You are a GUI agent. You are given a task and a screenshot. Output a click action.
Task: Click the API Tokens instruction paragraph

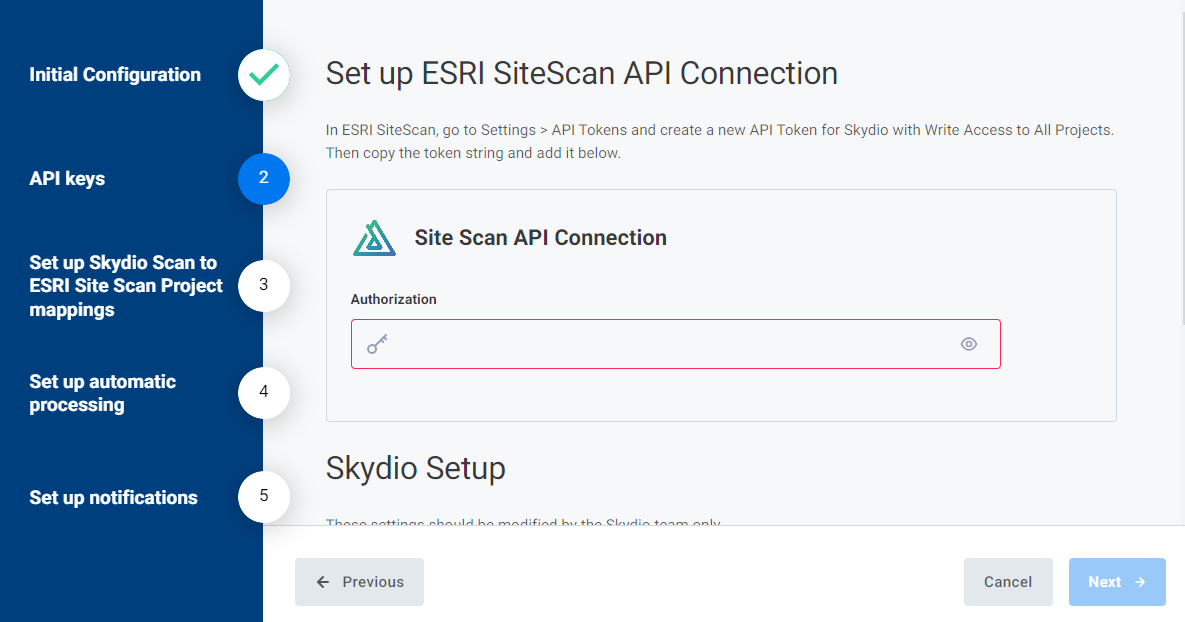point(719,141)
